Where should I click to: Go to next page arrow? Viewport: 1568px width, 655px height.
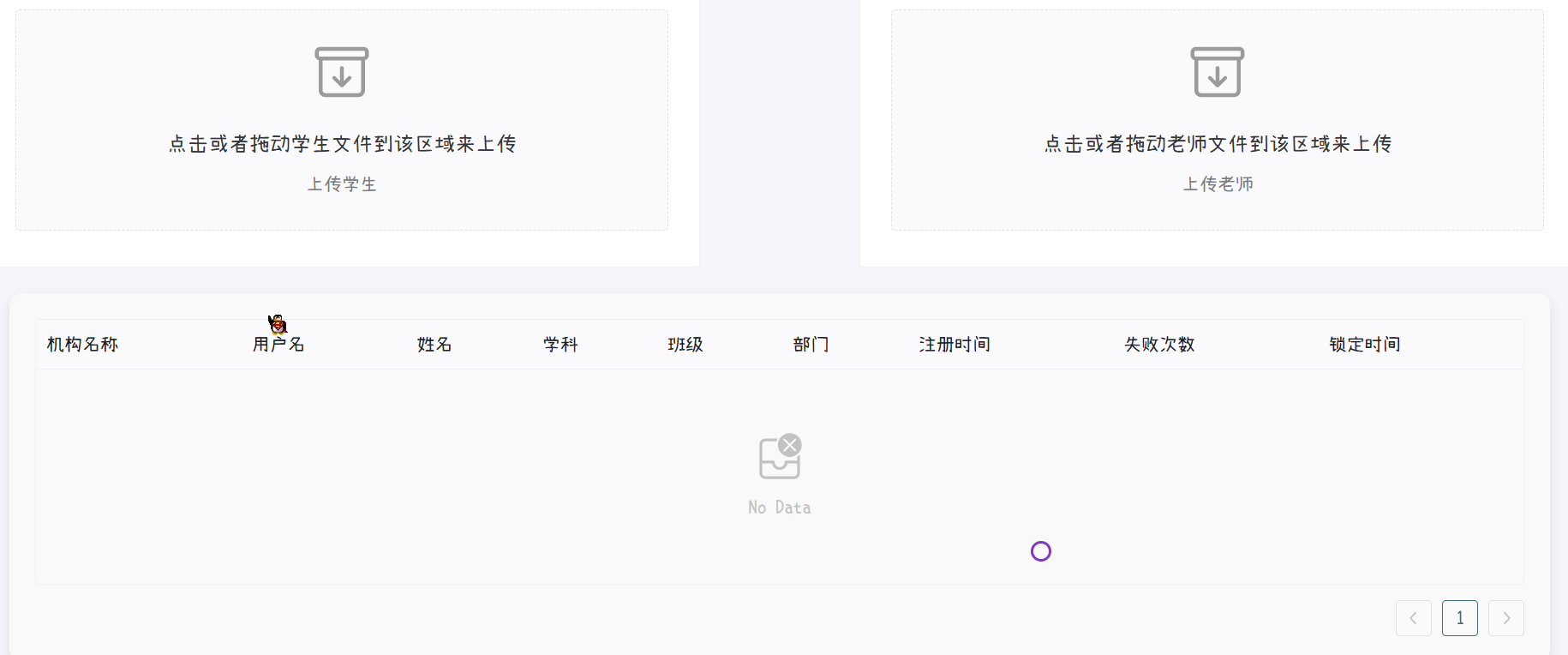click(x=1506, y=618)
